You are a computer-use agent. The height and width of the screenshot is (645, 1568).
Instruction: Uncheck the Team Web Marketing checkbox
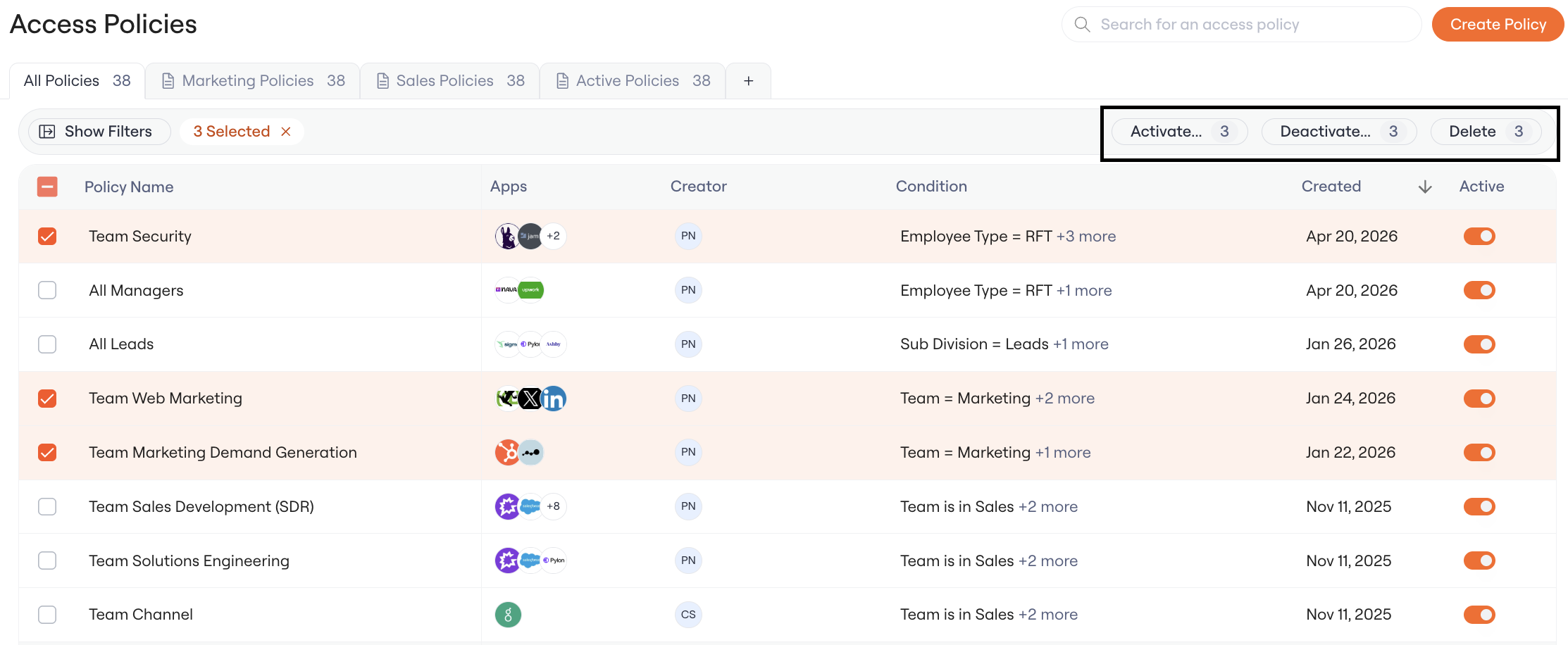47,399
